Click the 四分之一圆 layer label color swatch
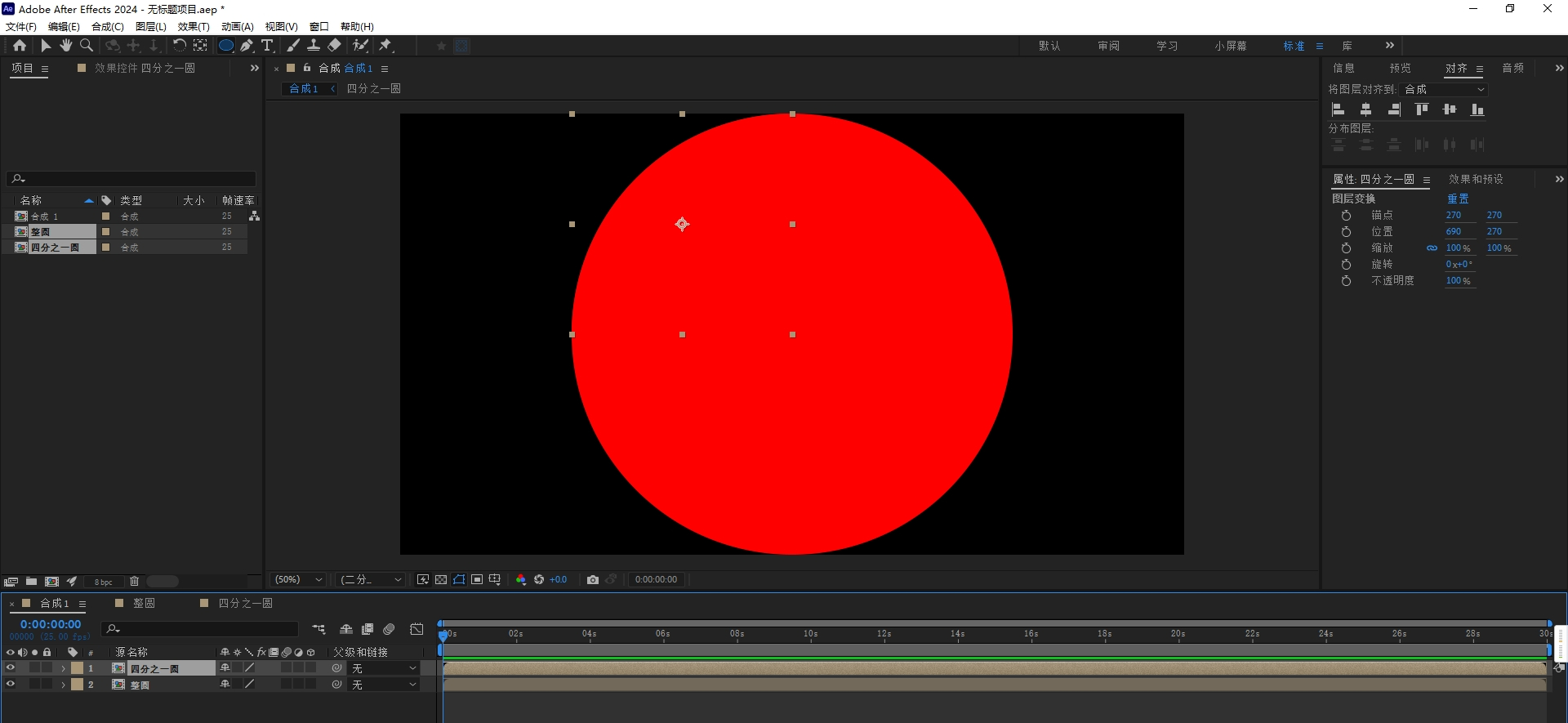This screenshot has height=723, width=1568. [x=77, y=668]
